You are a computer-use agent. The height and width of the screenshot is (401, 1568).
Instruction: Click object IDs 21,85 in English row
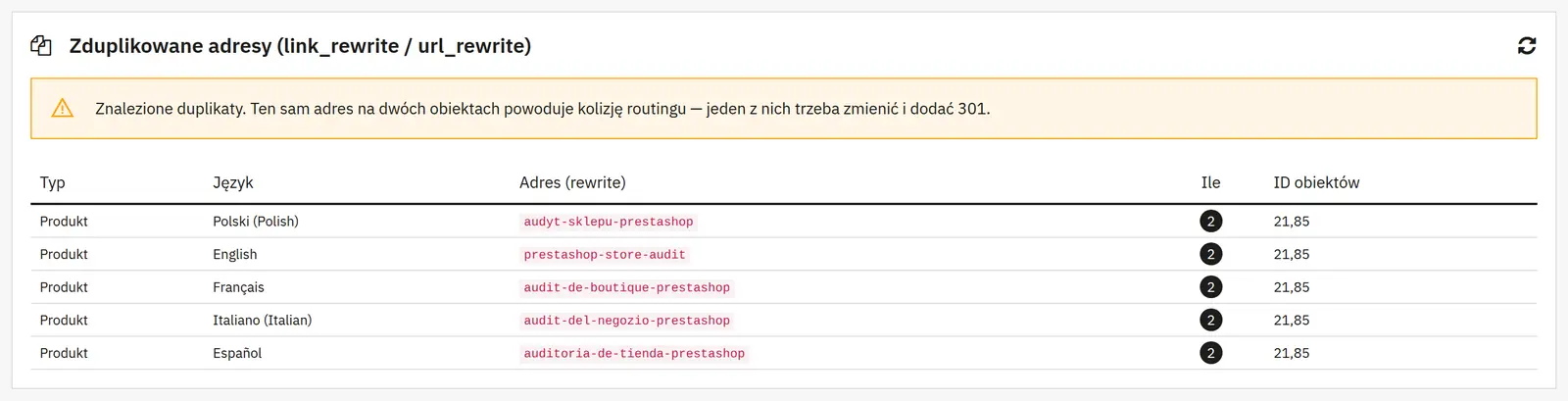pos(1292,254)
